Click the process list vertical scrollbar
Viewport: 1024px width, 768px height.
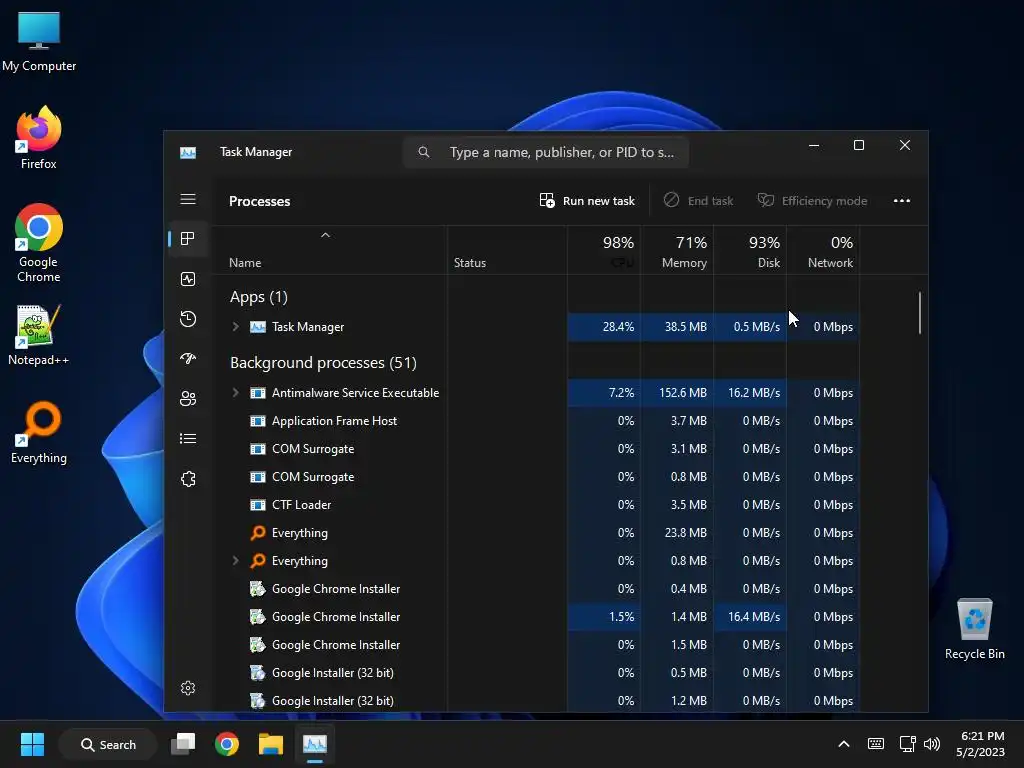pyautogui.click(x=920, y=313)
